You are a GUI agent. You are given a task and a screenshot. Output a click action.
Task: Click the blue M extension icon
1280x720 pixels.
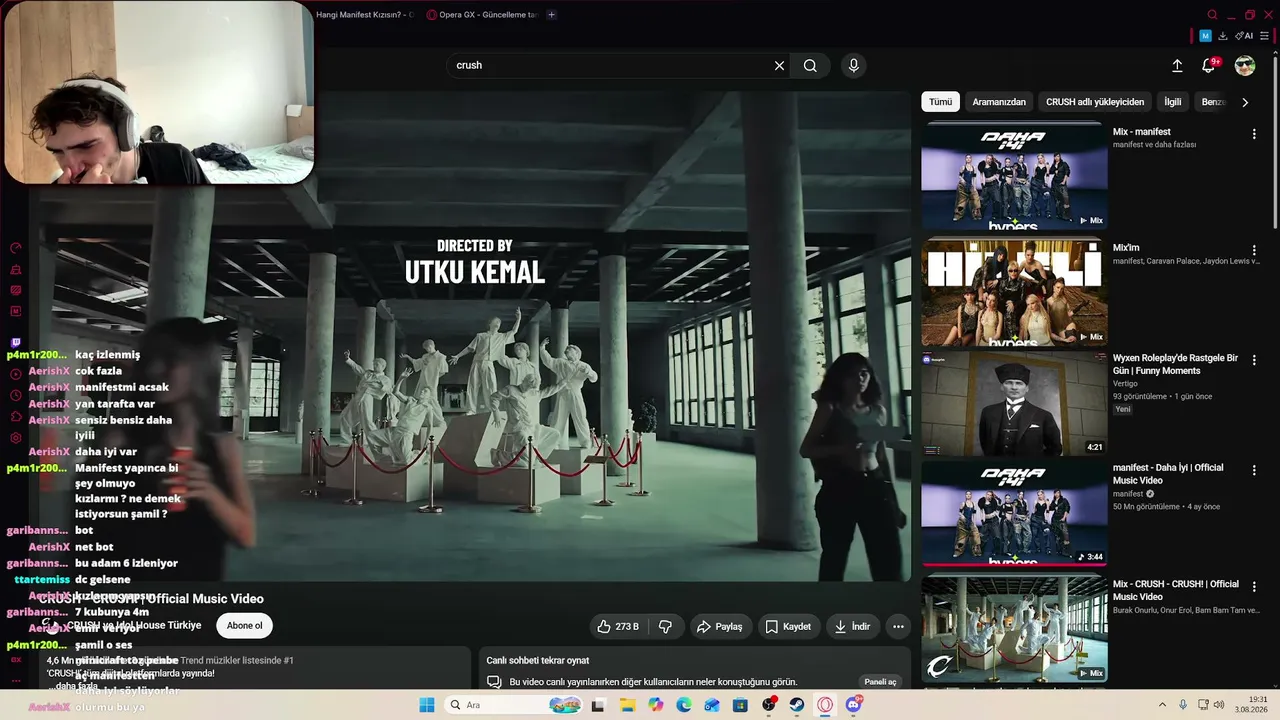point(1205,36)
